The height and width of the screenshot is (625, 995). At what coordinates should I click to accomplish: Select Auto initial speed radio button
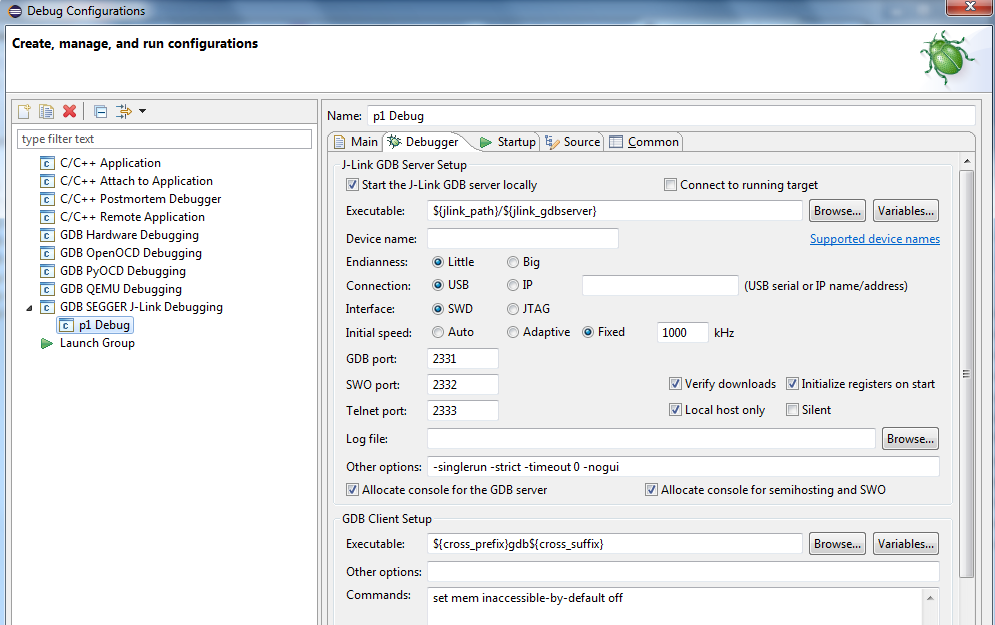coord(438,332)
